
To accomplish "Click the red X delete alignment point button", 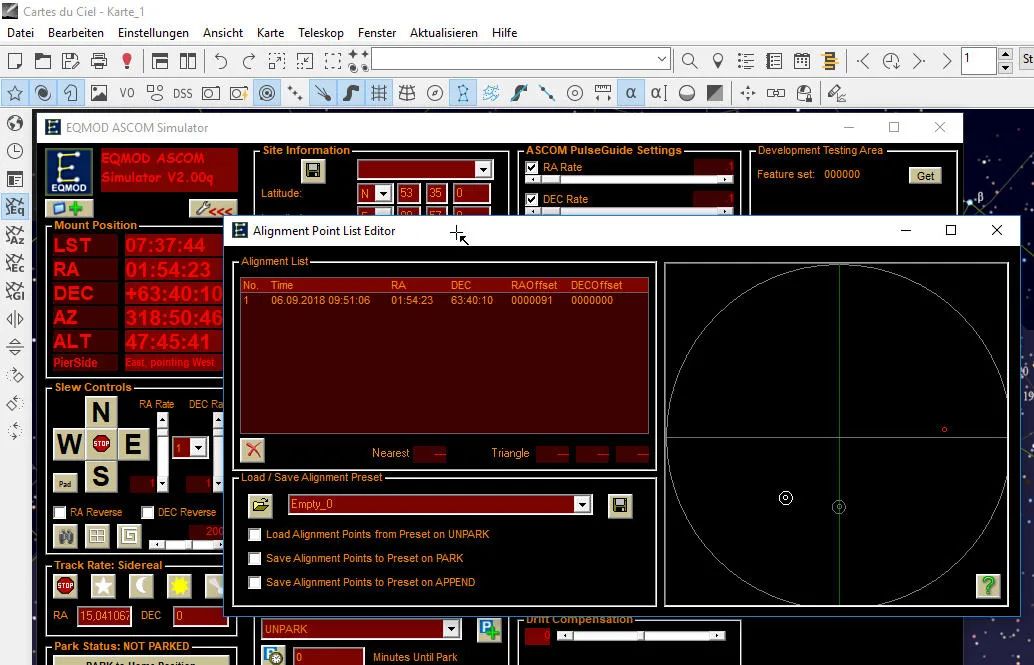I will pyautogui.click(x=253, y=450).
